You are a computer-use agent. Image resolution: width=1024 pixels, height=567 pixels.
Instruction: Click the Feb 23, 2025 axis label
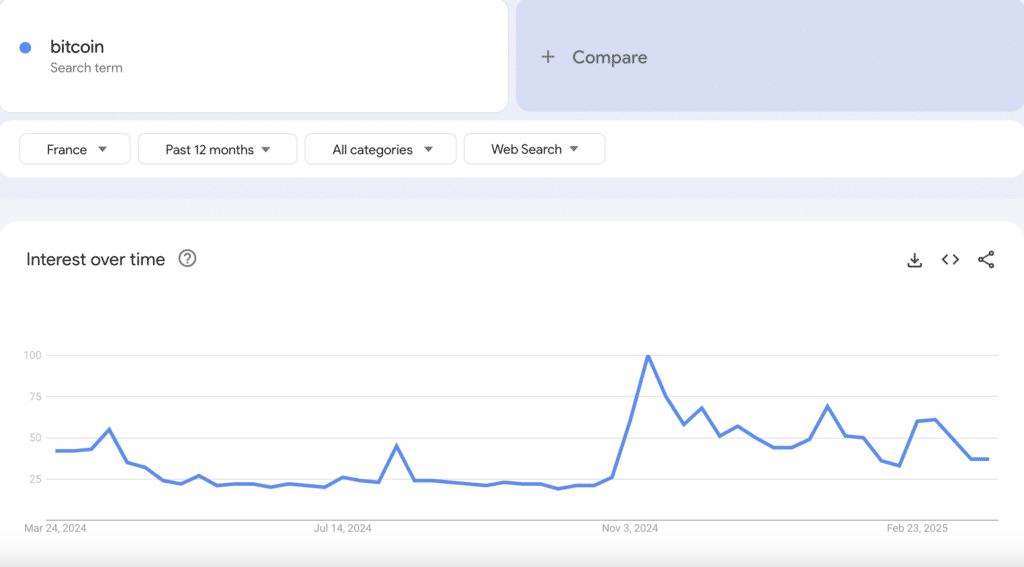[917, 528]
